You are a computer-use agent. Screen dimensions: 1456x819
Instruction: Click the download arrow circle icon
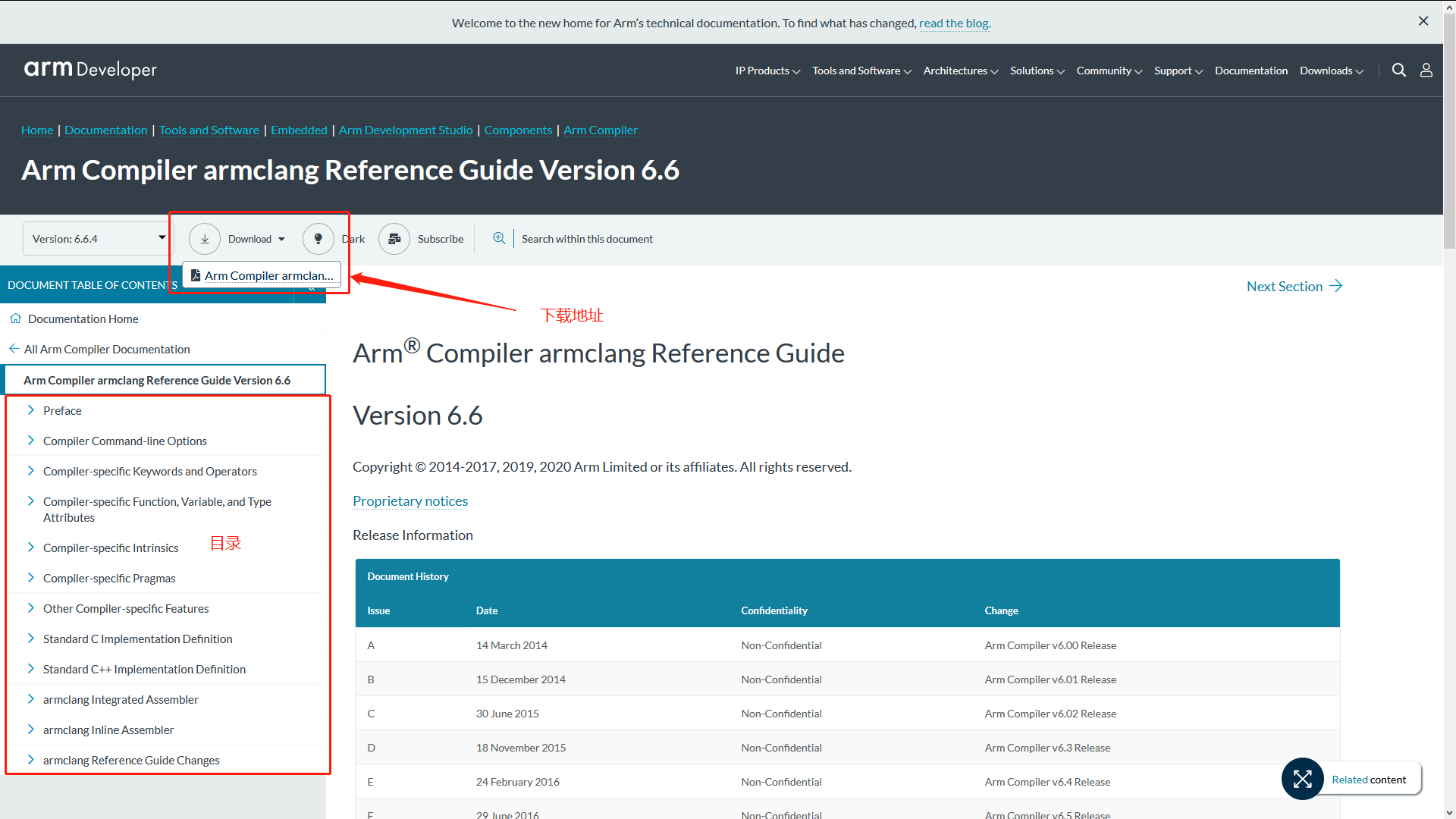tap(205, 239)
